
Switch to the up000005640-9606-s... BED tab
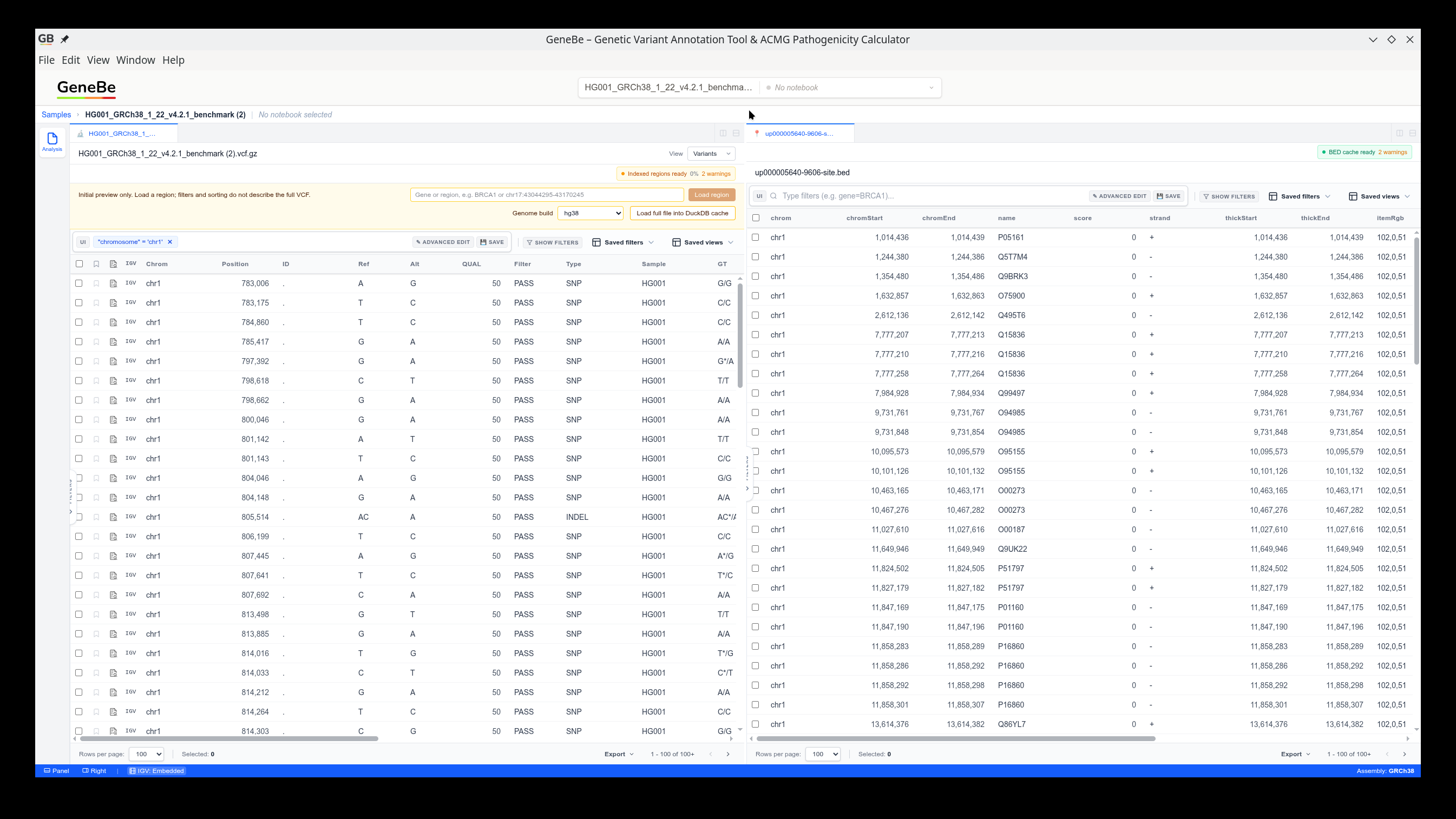[800, 134]
